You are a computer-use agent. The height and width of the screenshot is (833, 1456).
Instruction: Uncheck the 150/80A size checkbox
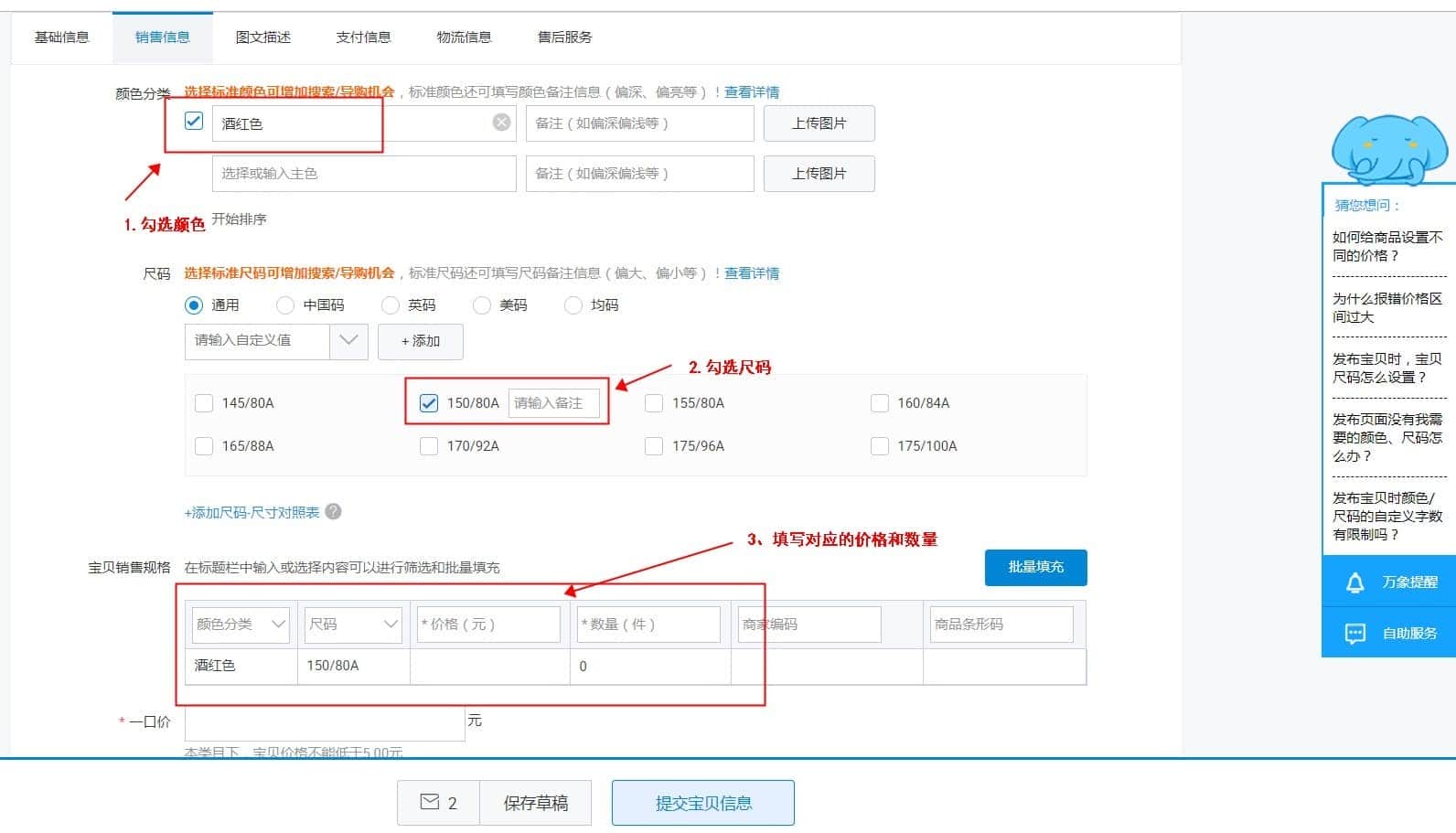pos(429,402)
